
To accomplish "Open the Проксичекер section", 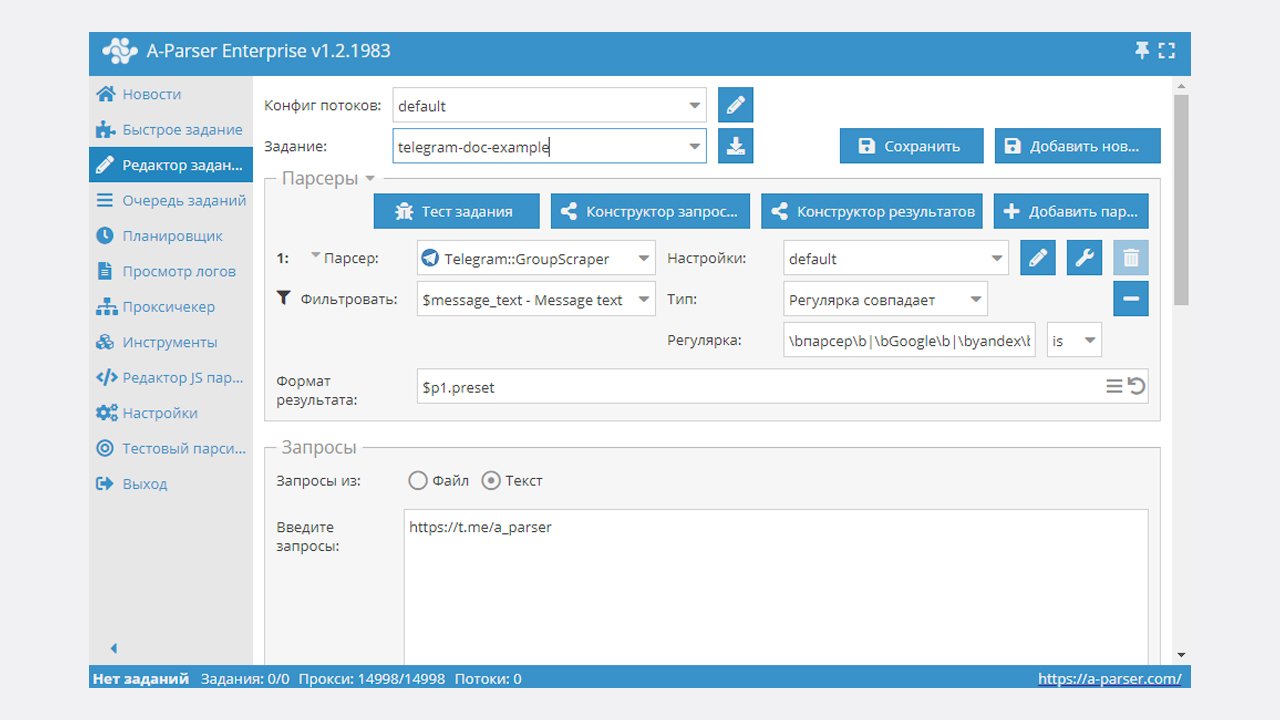I will (170, 307).
